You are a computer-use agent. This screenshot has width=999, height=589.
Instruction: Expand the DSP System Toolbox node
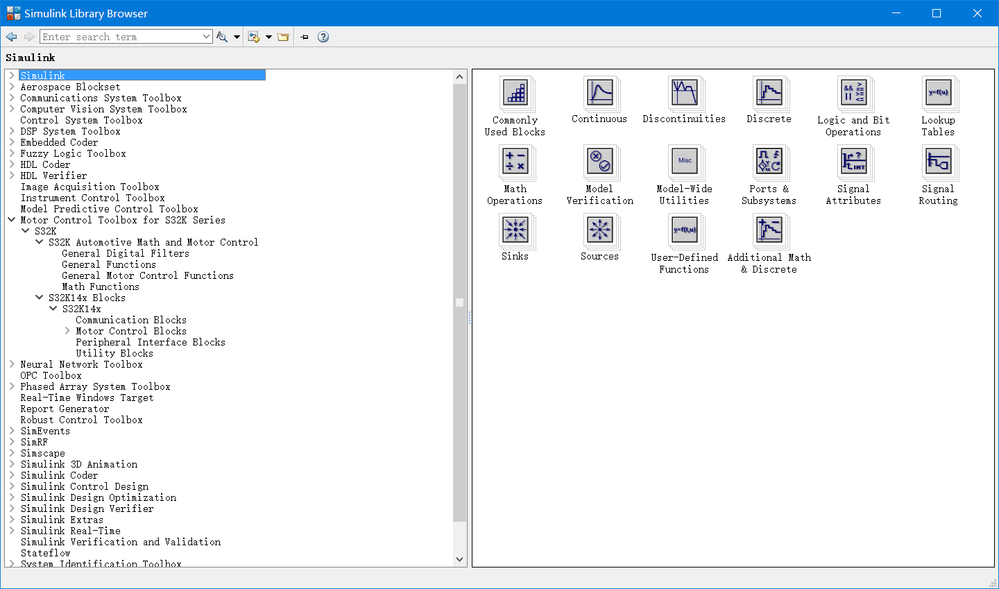(12, 131)
